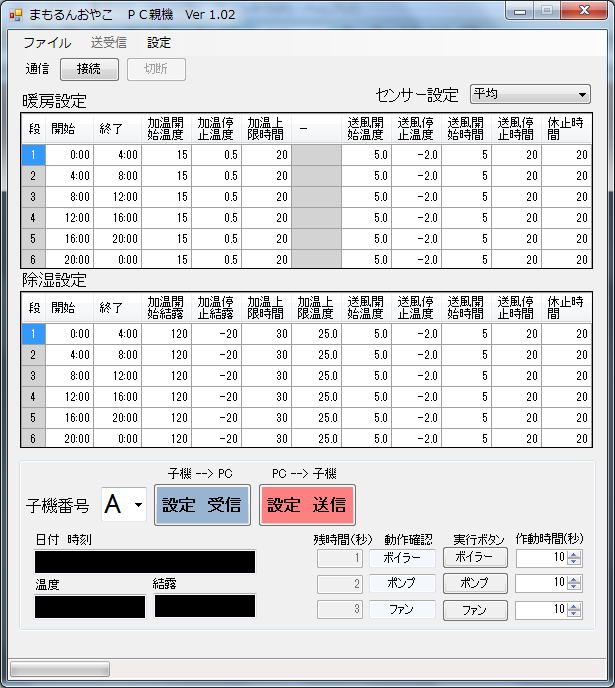
Task: Click the blue 設定 受信 button
Action: (202, 505)
